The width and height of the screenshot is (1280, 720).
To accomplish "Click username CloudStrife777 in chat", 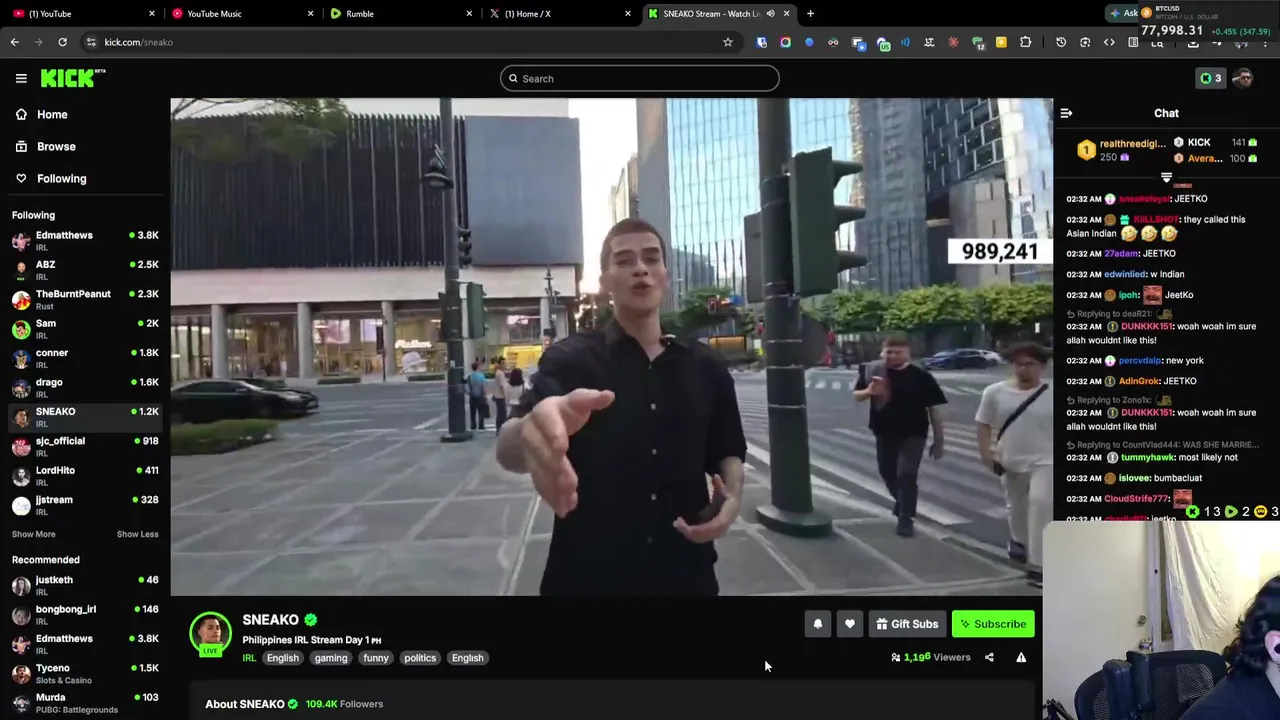I will (1136, 498).
